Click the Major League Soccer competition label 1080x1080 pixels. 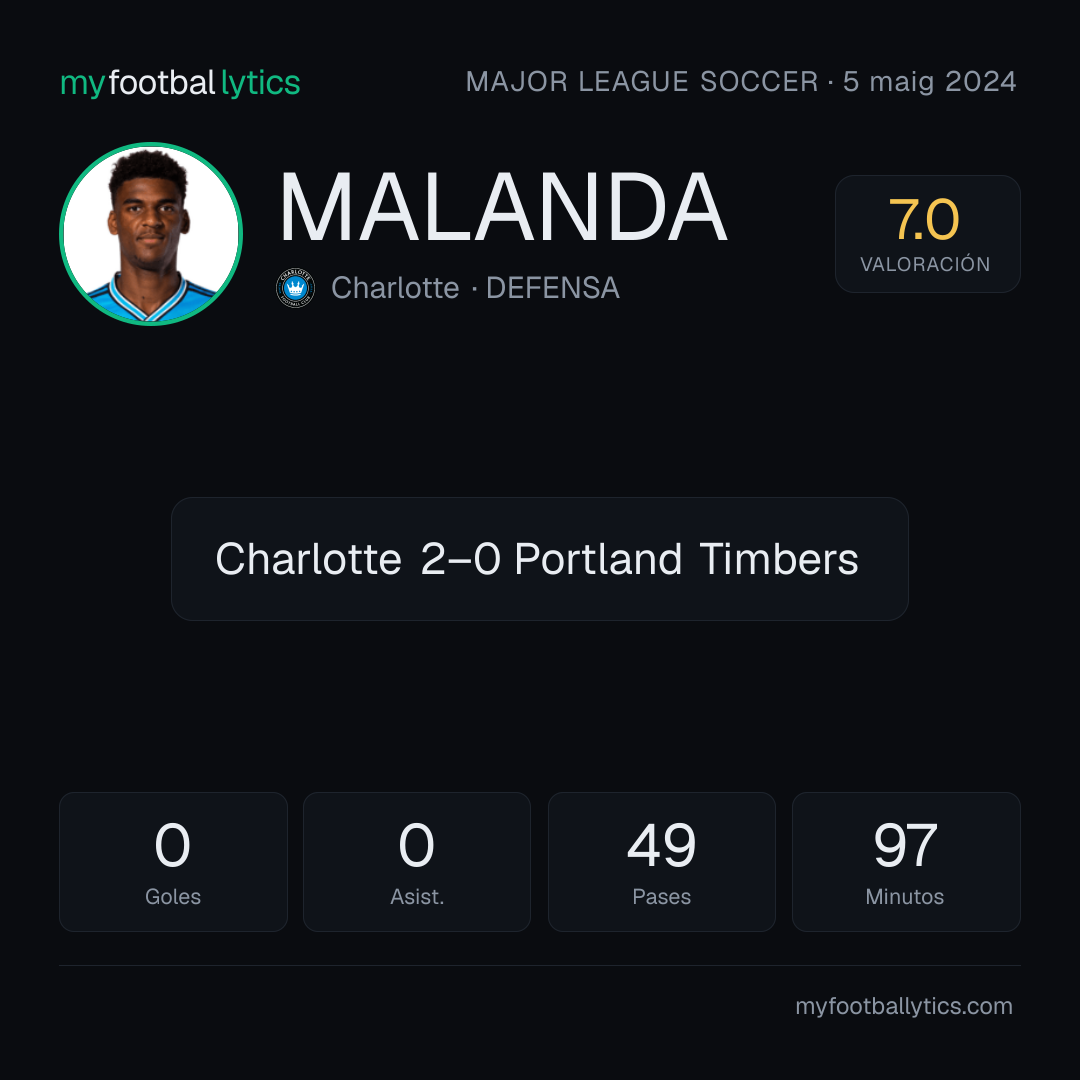(x=642, y=81)
